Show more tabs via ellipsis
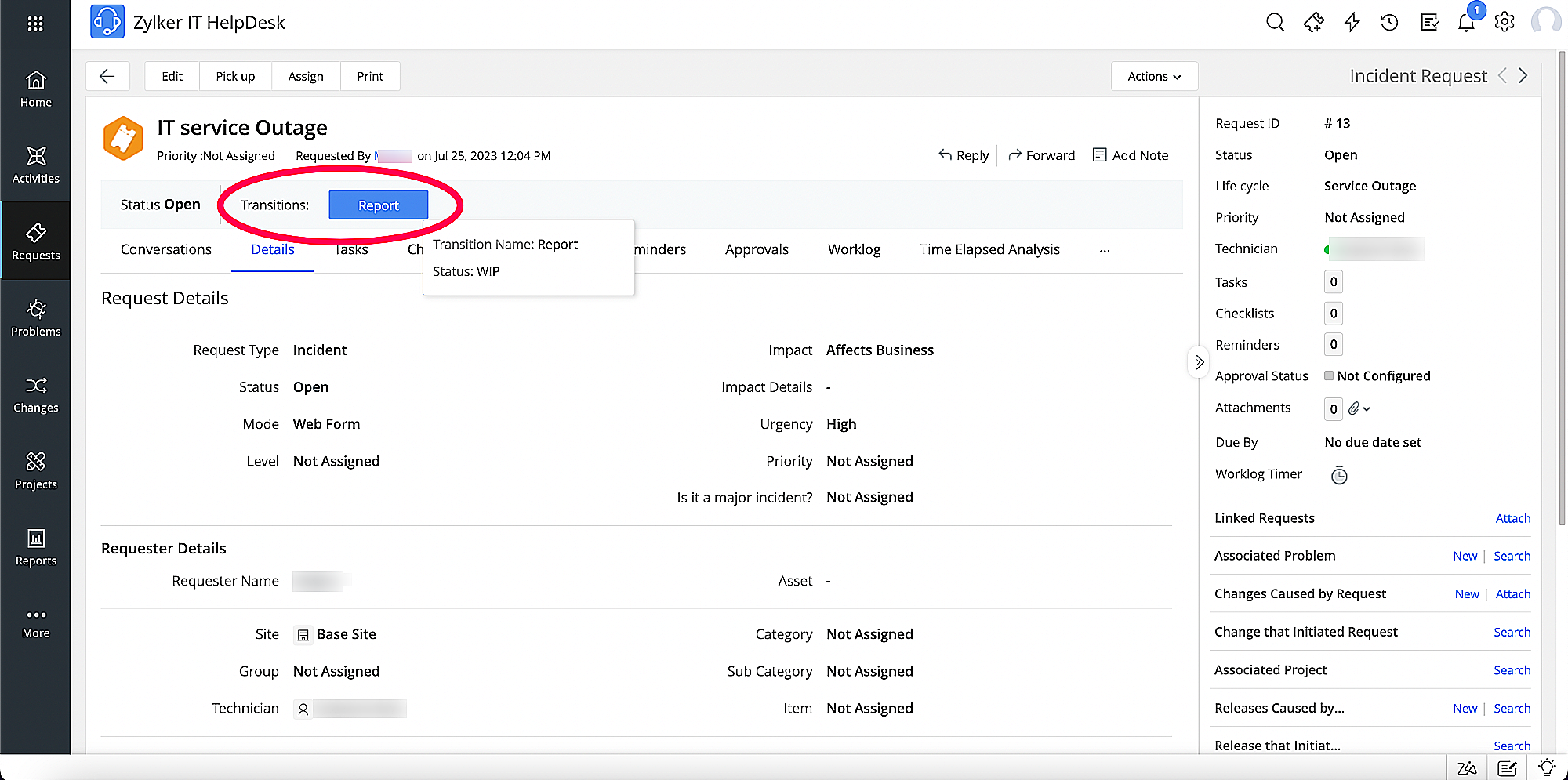 click(x=1105, y=250)
